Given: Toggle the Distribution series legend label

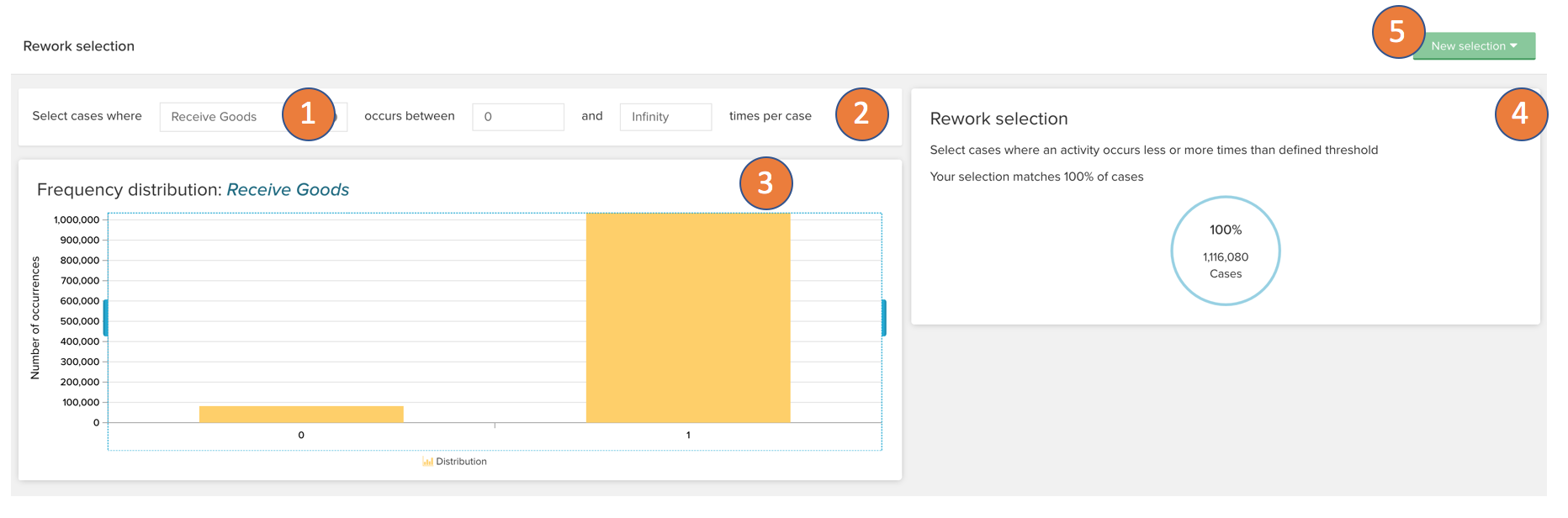Looking at the screenshot, I should click(461, 462).
